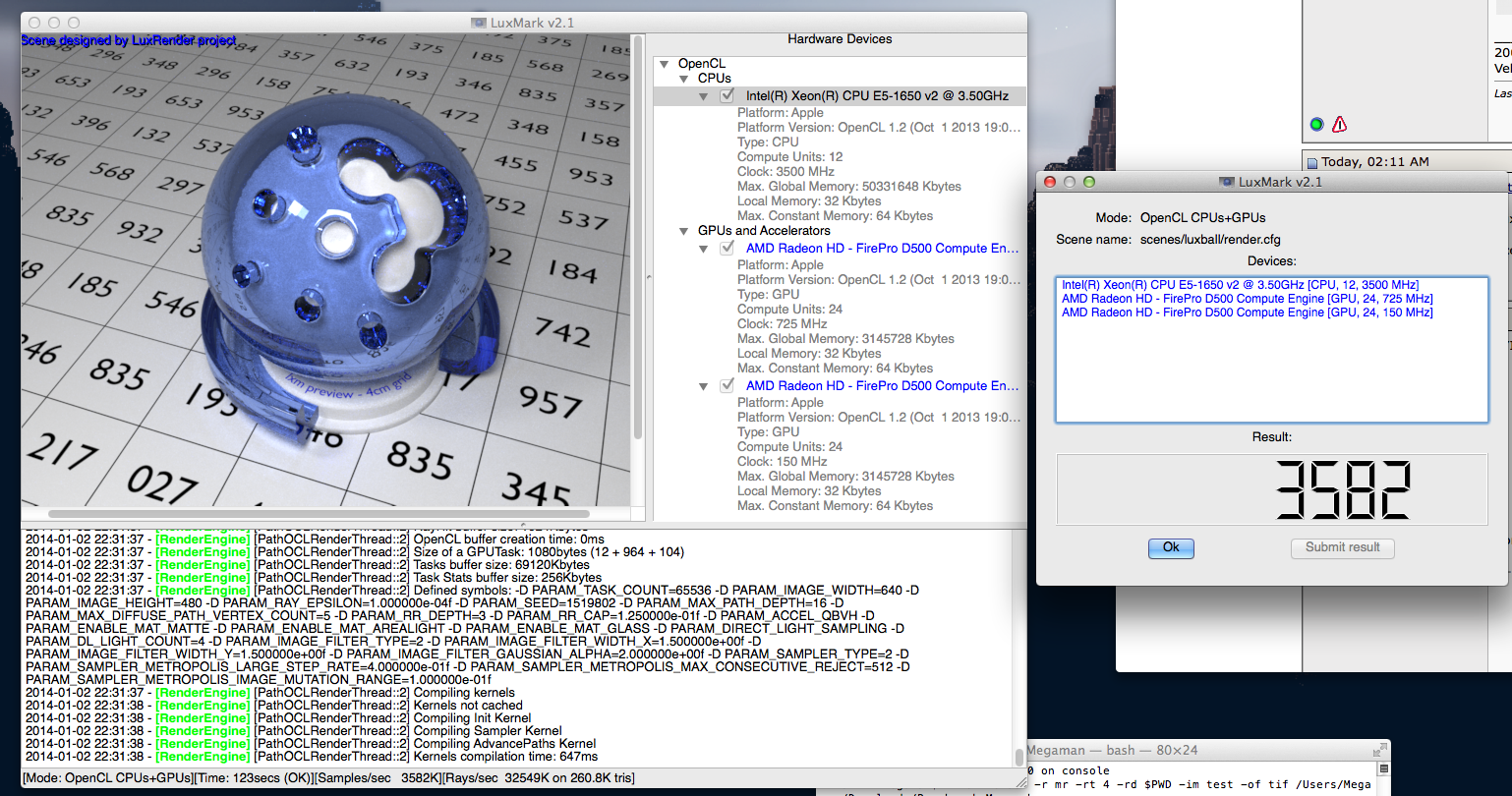This screenshot has width=1512, height=796.
Task: Click 'Clock: 725 MHz' detail row
Action: (782, 323)
